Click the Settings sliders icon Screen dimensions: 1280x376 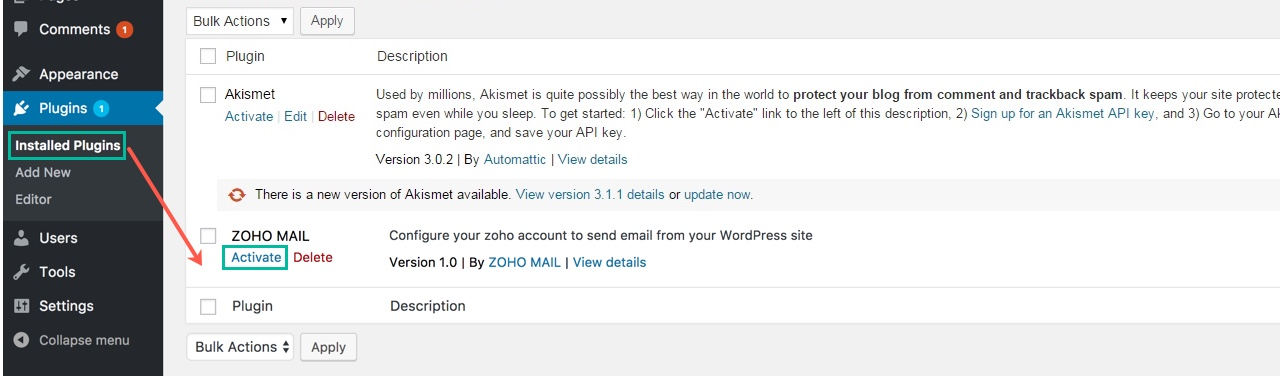pos(21,306)
